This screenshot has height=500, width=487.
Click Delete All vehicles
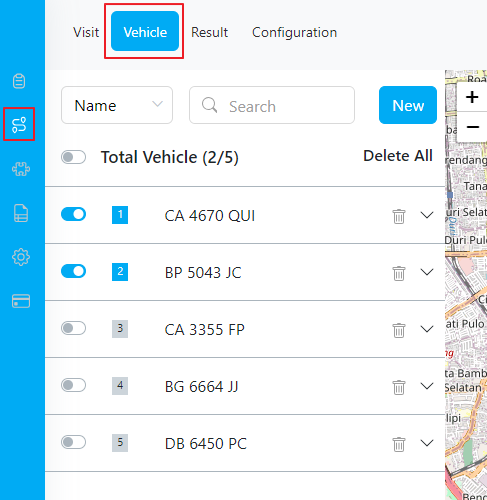398,156
